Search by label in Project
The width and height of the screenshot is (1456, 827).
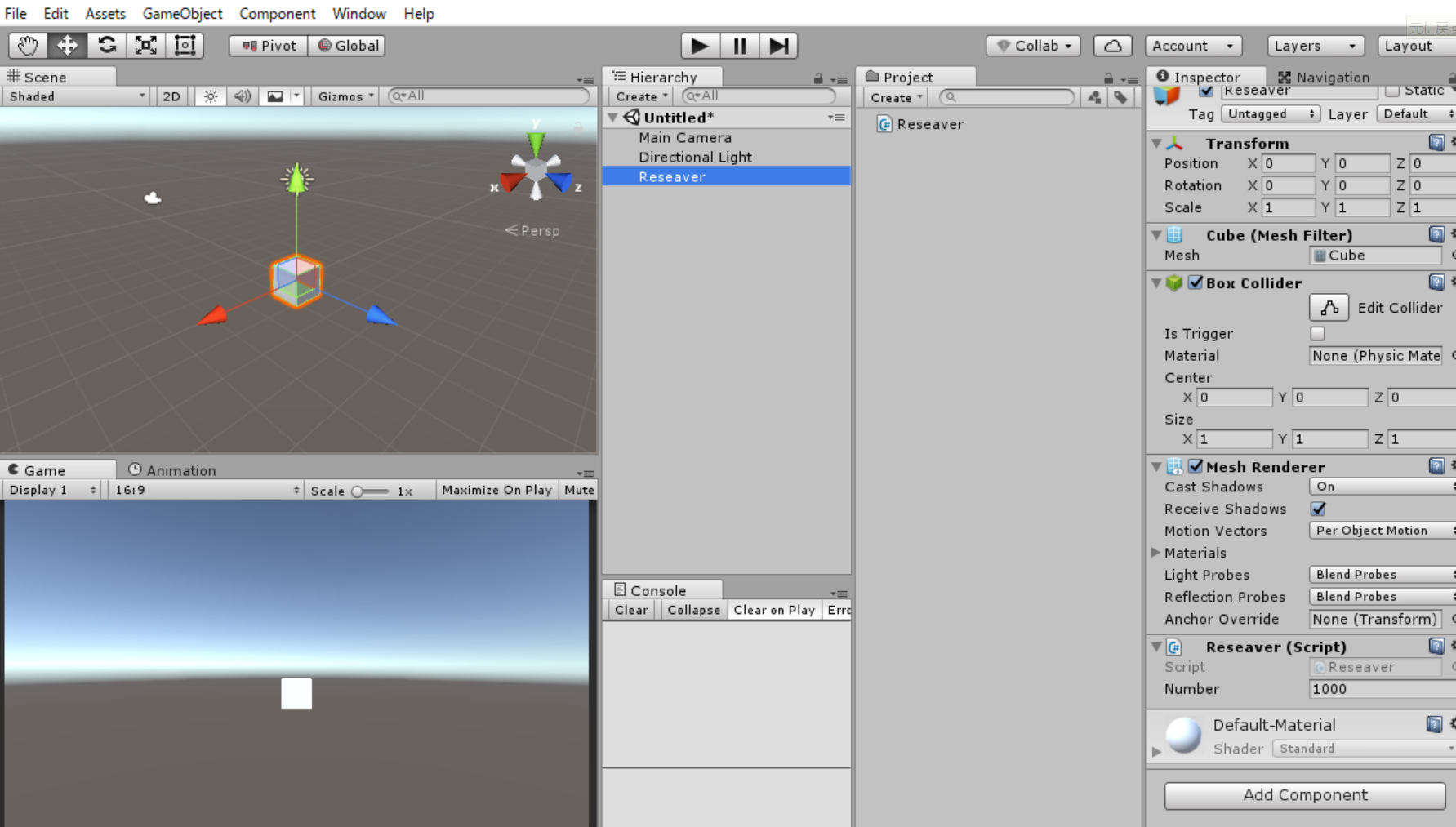(x=1120, y=97)
